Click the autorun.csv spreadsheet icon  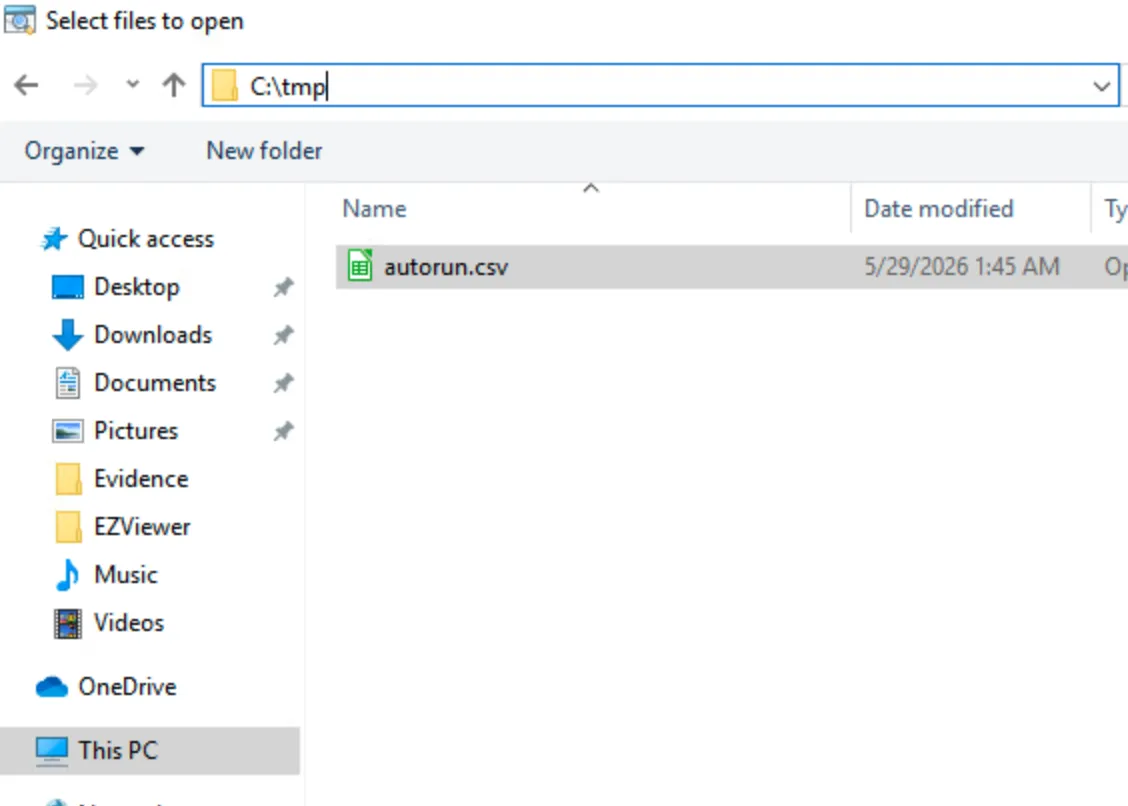coord(360,266)
